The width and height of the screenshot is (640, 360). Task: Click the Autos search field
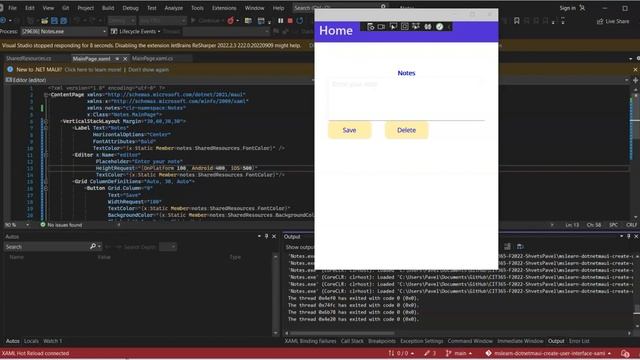46,247
